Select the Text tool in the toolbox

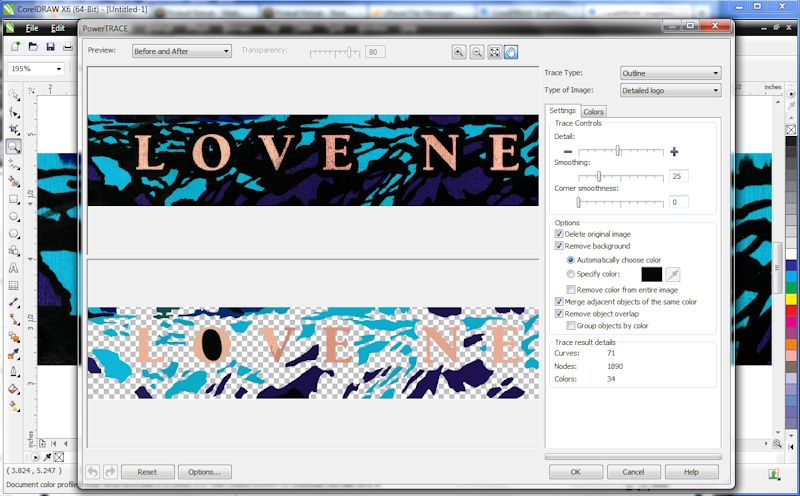pyautogui.click(x=14, y=268)
